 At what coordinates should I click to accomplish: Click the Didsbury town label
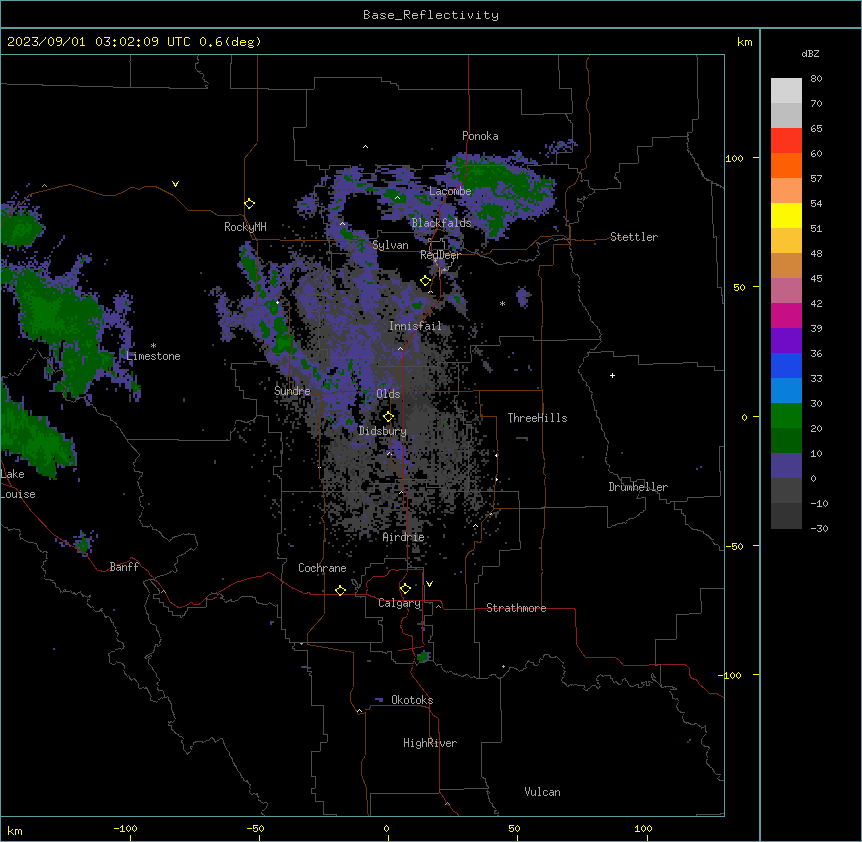[x=383, y=431]
